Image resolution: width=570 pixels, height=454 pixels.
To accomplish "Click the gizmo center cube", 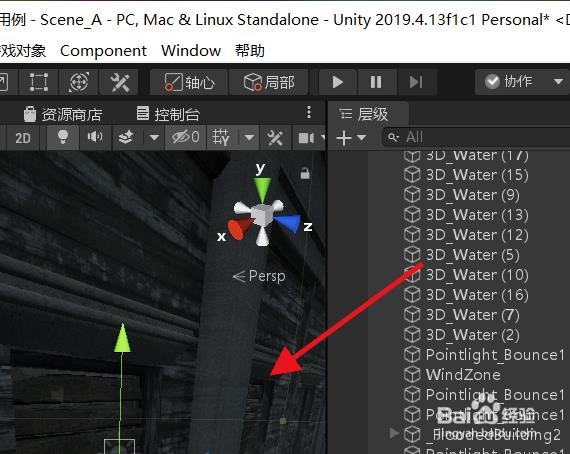I will point(262,214).
